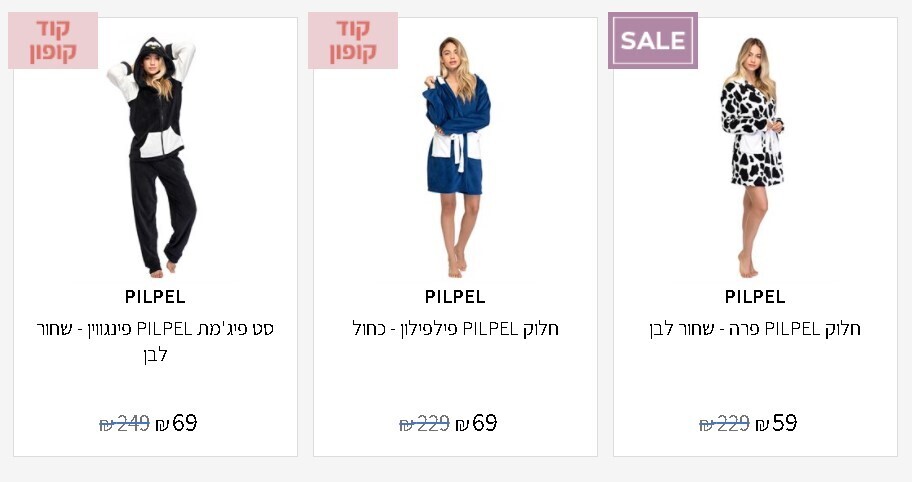Click the 59 ₪ price on cow robe
Image resolution: width=912 pixels, height=482 pixels.
coord(777,423)
